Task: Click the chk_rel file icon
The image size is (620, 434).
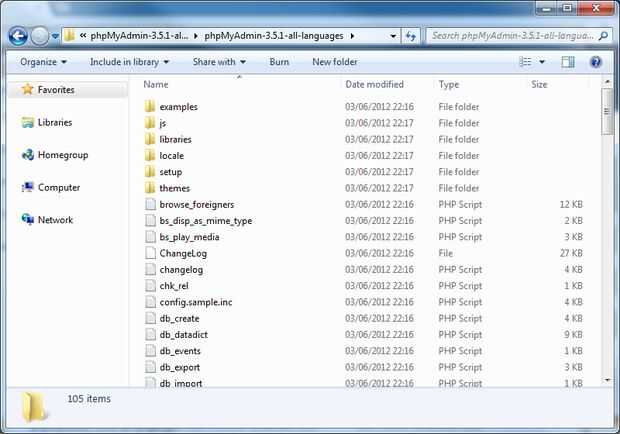Action: 150,285
